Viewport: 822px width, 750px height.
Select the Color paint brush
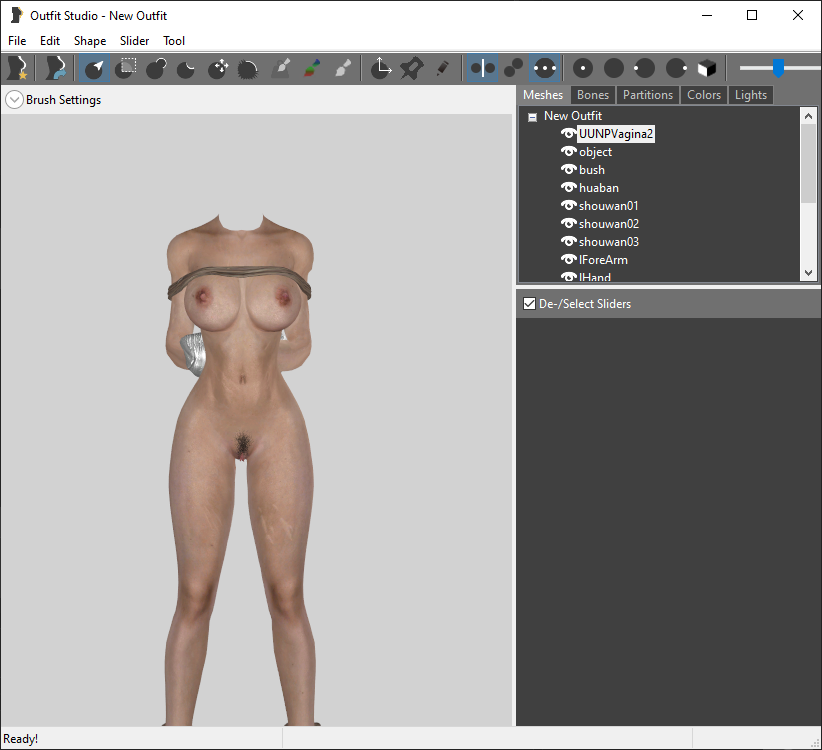click(x=312, y=68)
